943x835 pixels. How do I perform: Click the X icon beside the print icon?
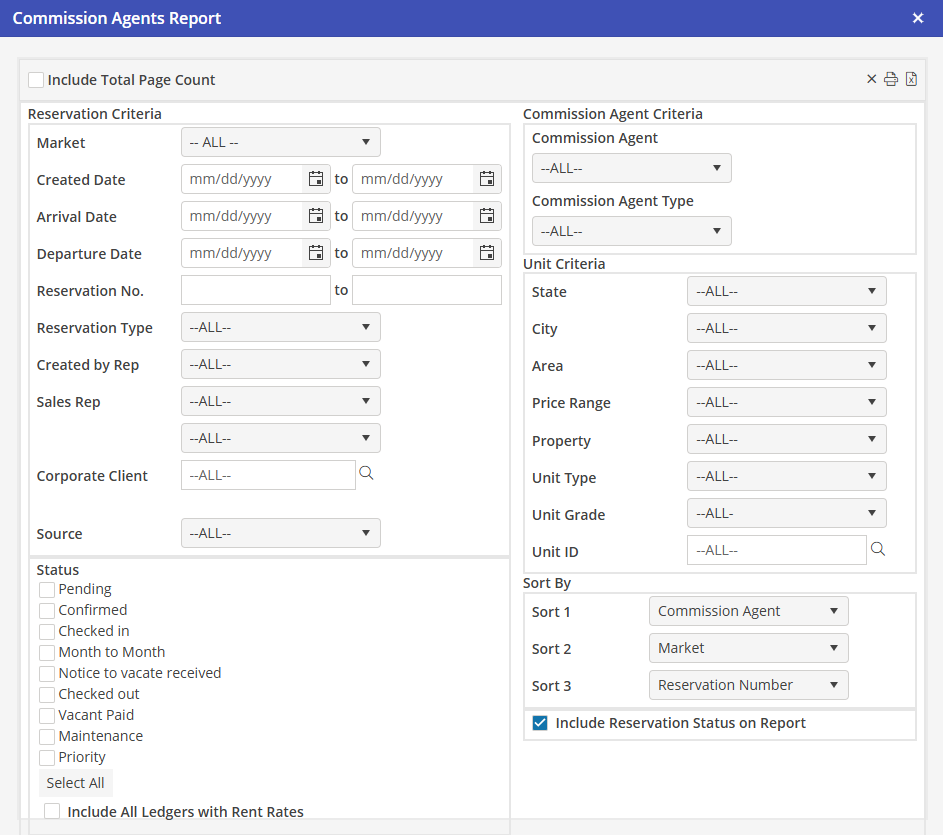pyautogui.click(x=871, y=80)
